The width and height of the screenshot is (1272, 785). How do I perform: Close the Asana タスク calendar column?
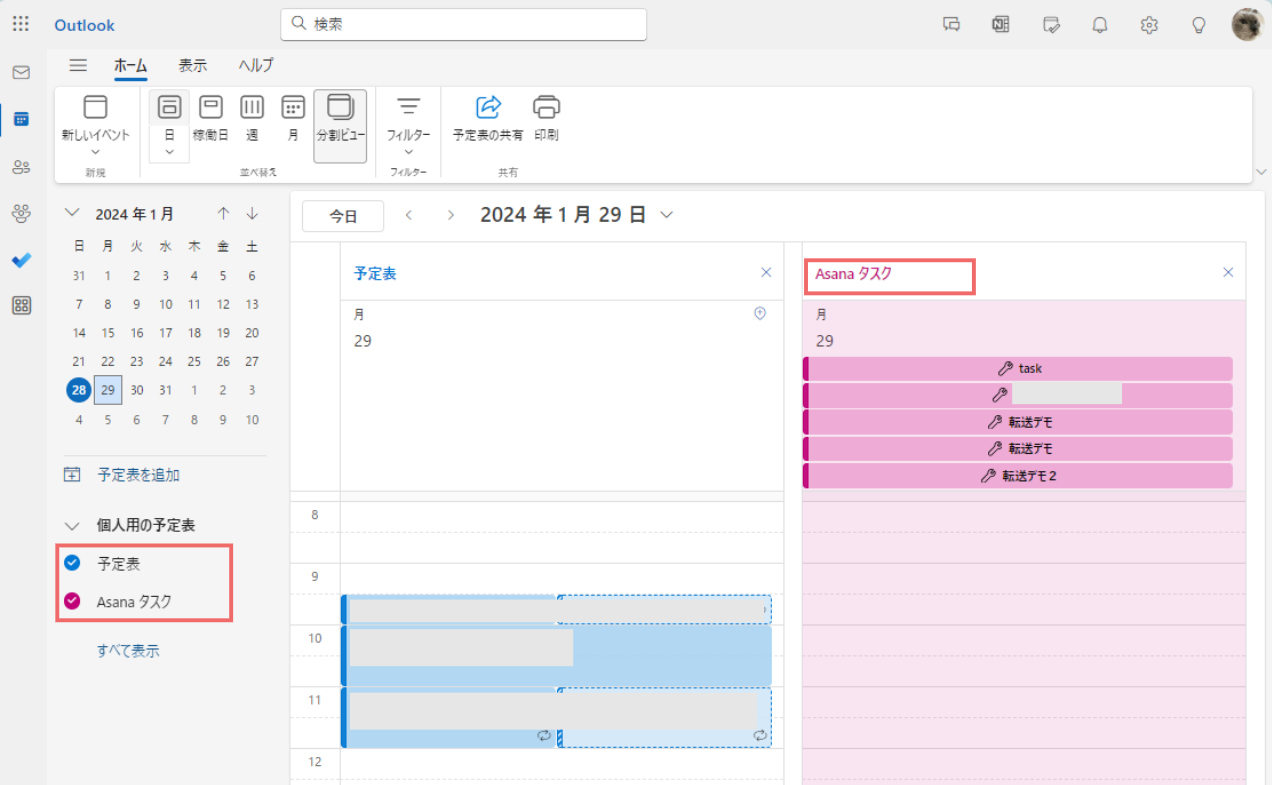click(x=1228, y=272)
